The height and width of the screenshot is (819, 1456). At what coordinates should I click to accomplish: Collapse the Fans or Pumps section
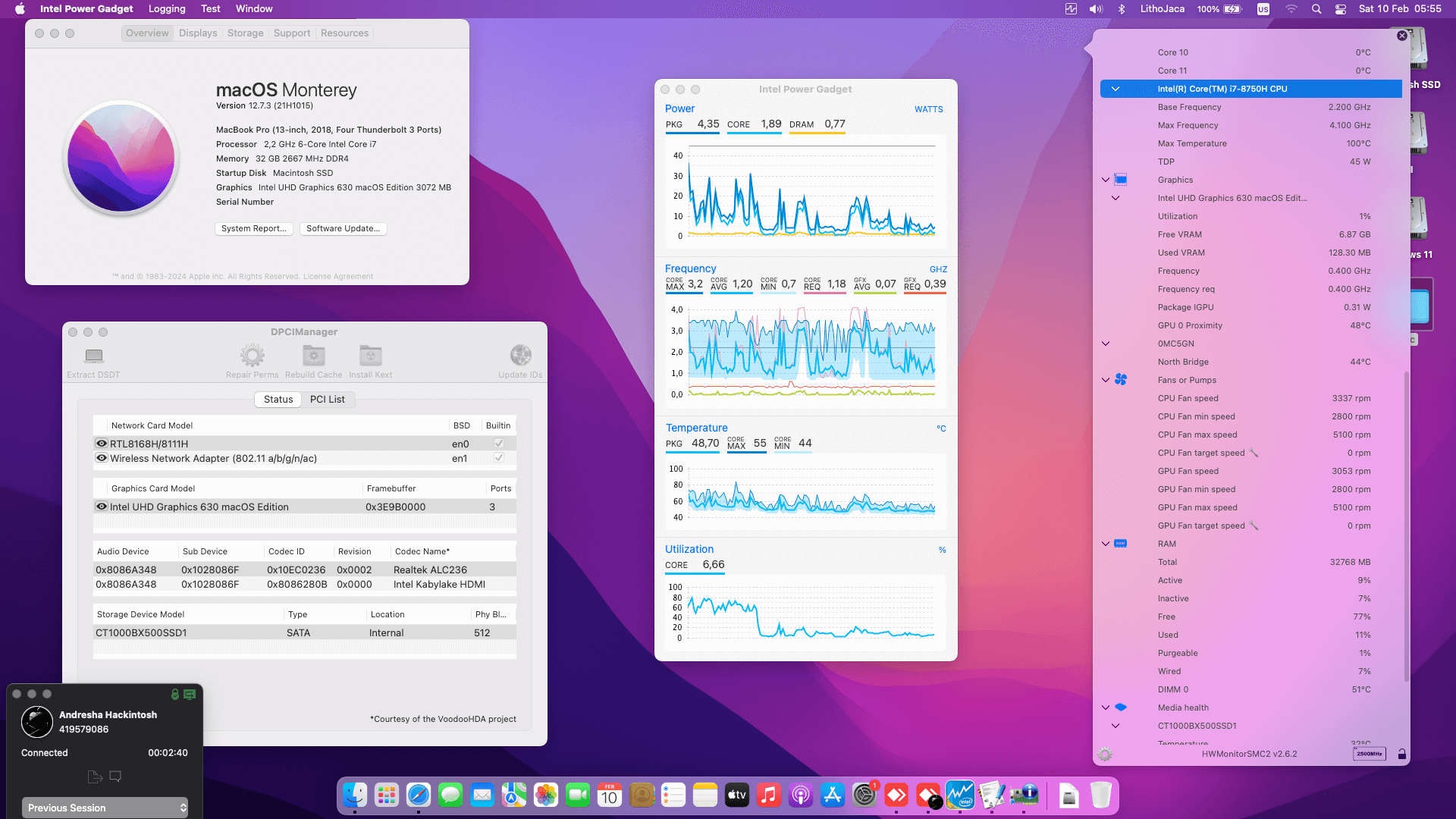pos(1106,380)
